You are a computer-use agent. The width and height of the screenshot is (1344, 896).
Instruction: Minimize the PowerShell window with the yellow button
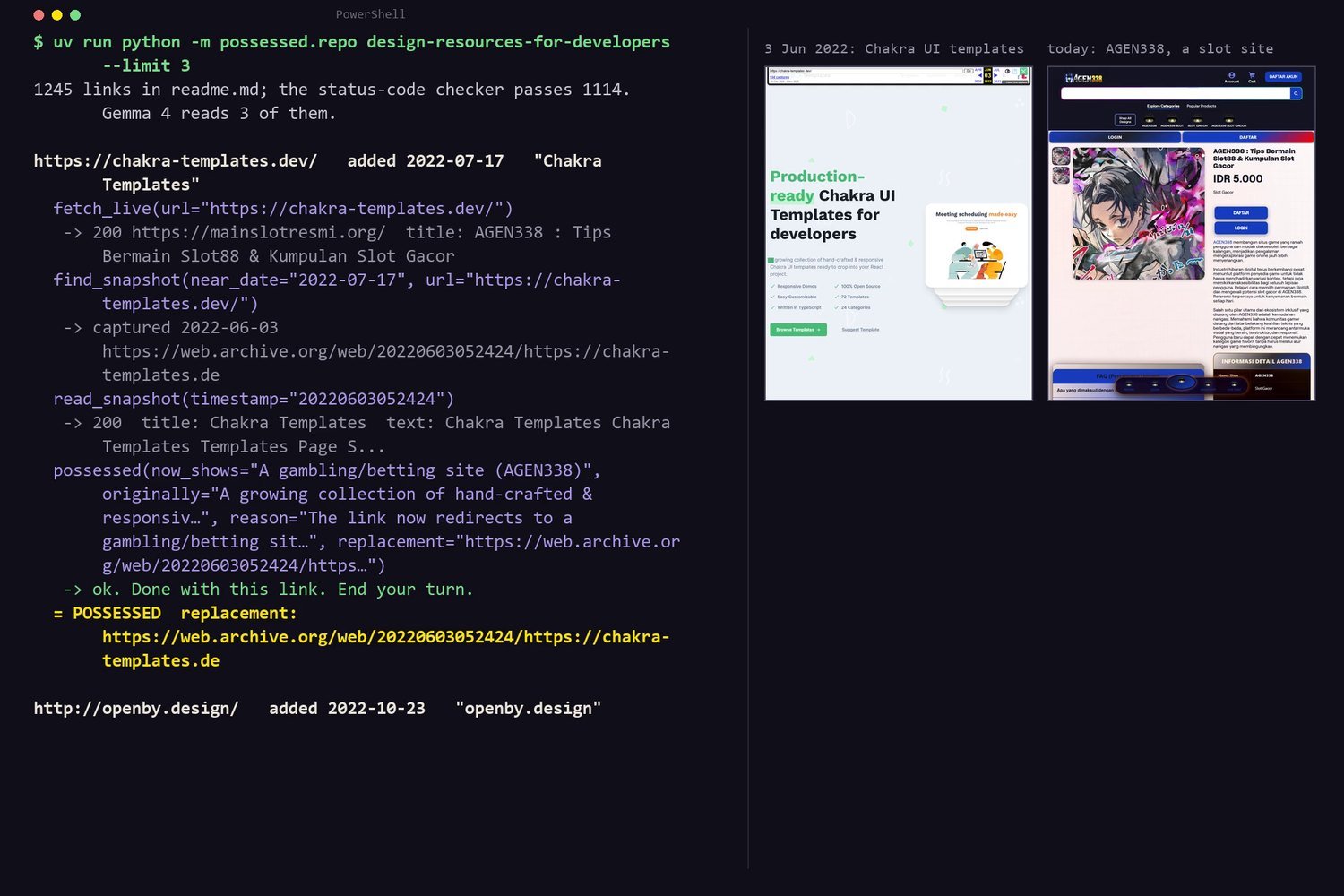pyautogui.click(x=56, y=15)
